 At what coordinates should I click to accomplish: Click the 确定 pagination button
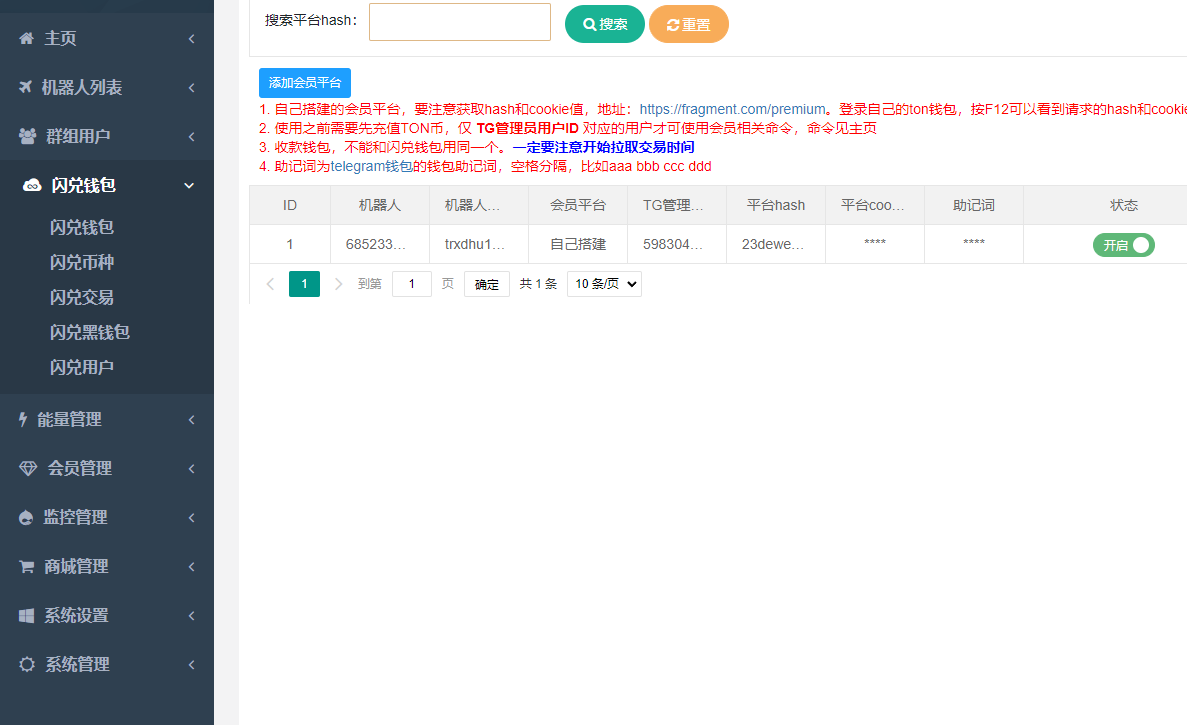pyautogui.click(x=487, y=284)
